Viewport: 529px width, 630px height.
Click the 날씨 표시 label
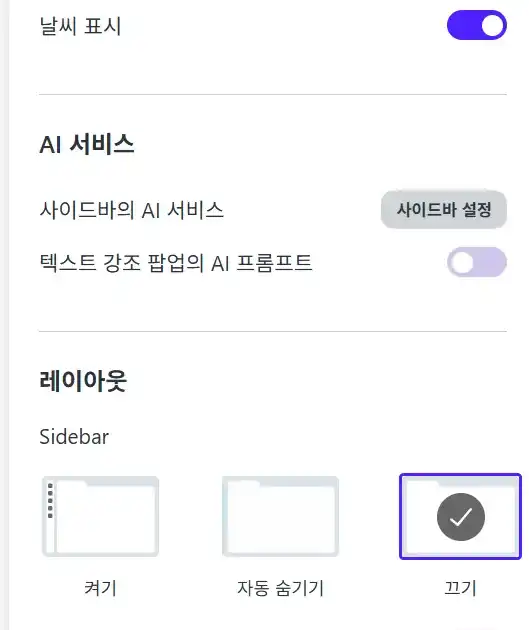point(80,26)
